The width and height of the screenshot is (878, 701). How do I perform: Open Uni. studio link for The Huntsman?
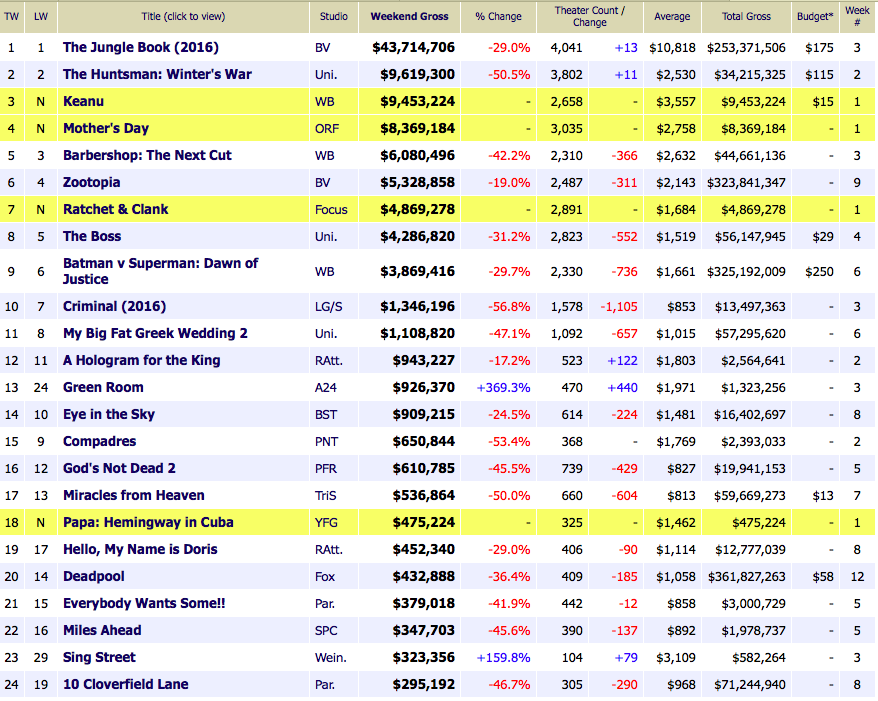pos(326,74)
